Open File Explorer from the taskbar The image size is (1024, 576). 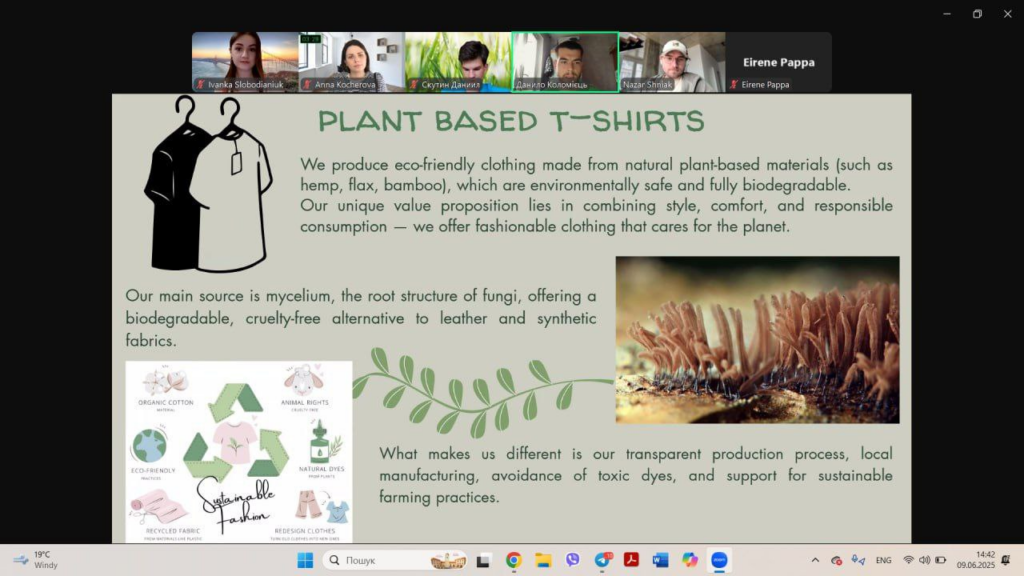(x=543, y=560)
